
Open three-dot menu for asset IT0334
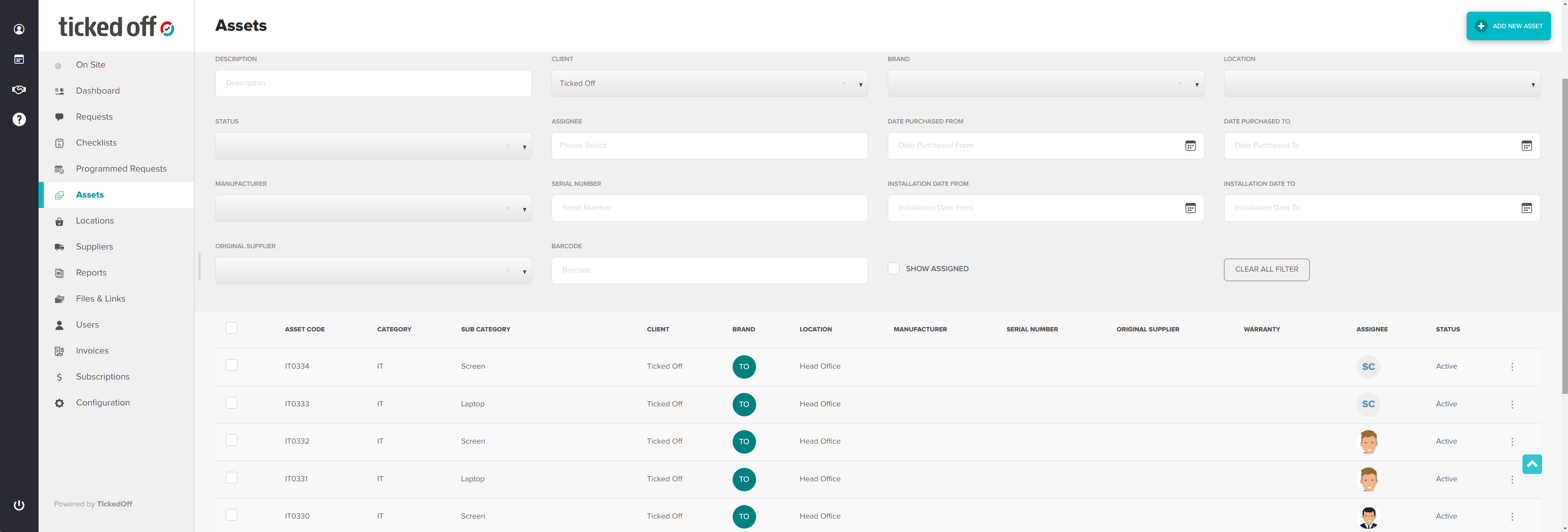pos(1511,367)
